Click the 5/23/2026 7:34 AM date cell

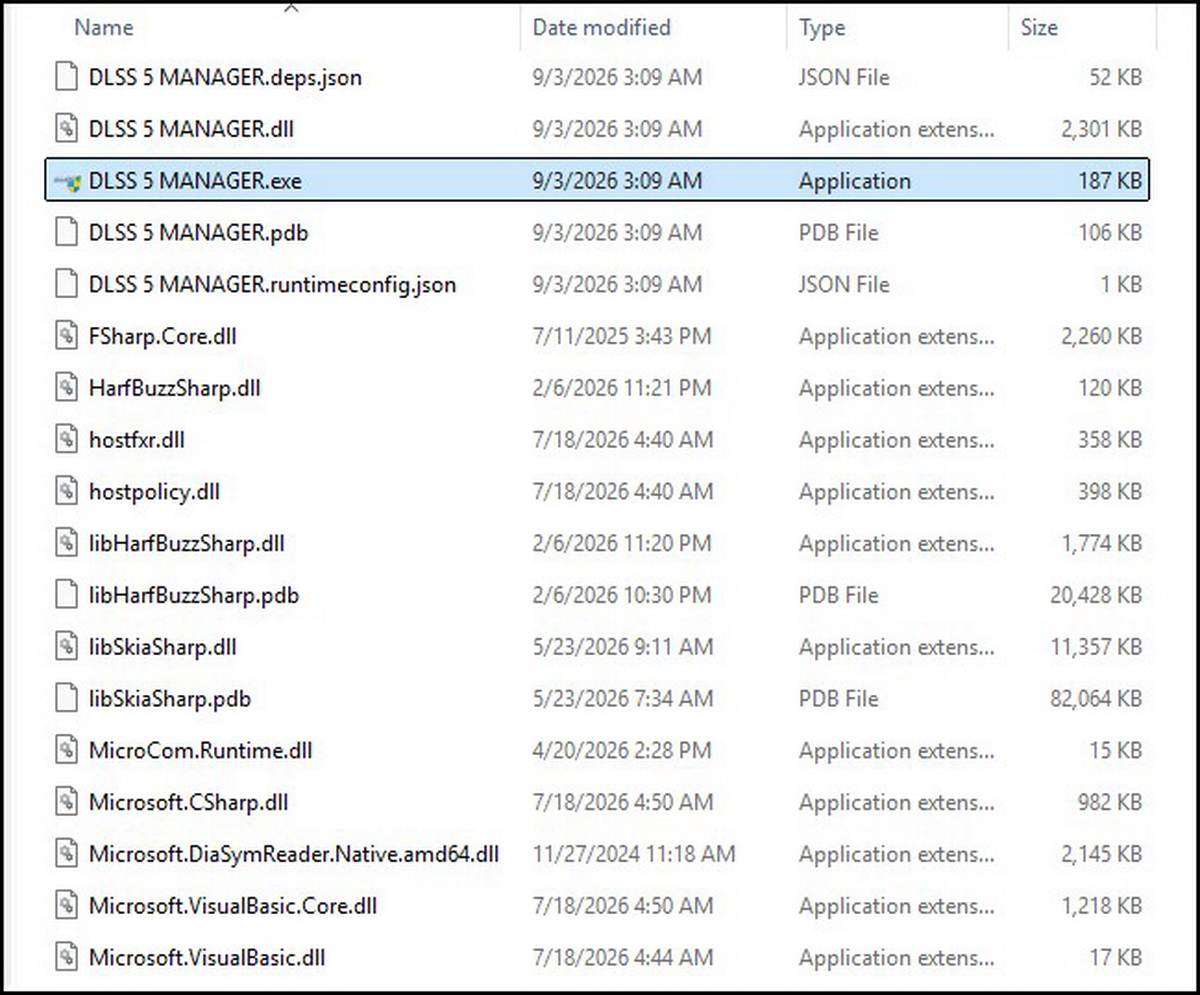623,699
